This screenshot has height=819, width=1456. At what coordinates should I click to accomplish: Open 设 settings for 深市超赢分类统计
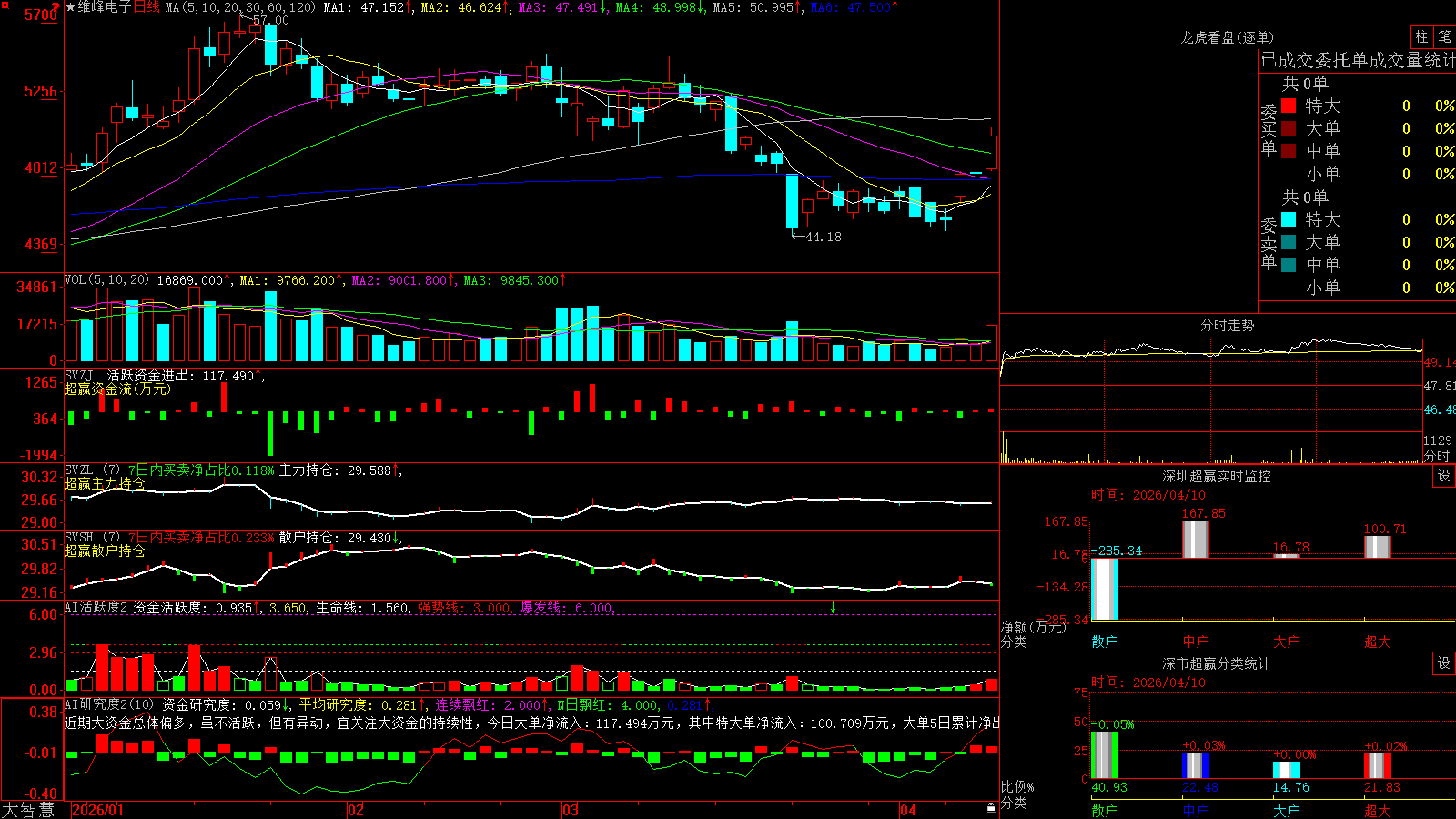point(1444,663)
